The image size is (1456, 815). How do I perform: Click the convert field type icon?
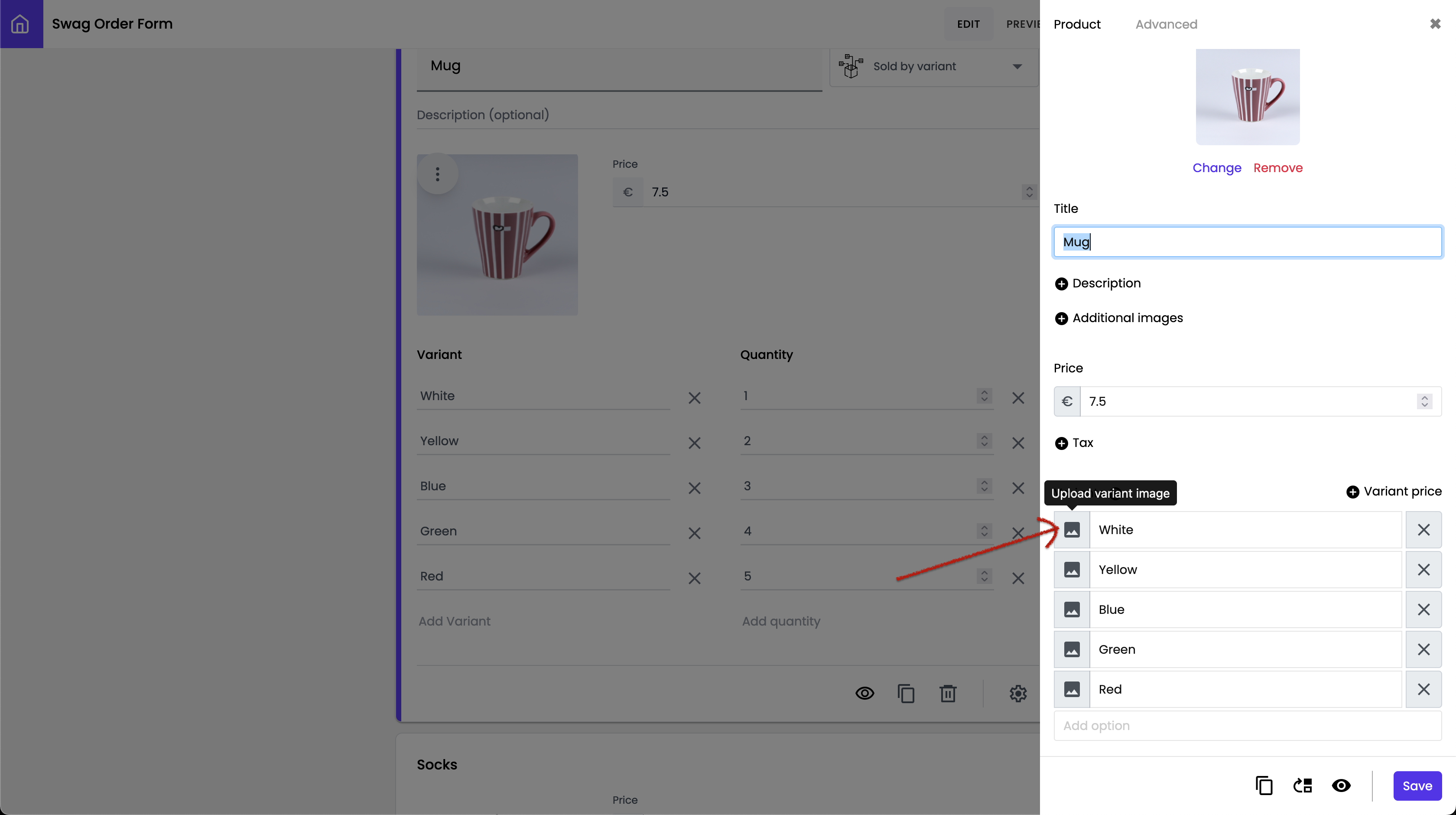point(1303,786)
